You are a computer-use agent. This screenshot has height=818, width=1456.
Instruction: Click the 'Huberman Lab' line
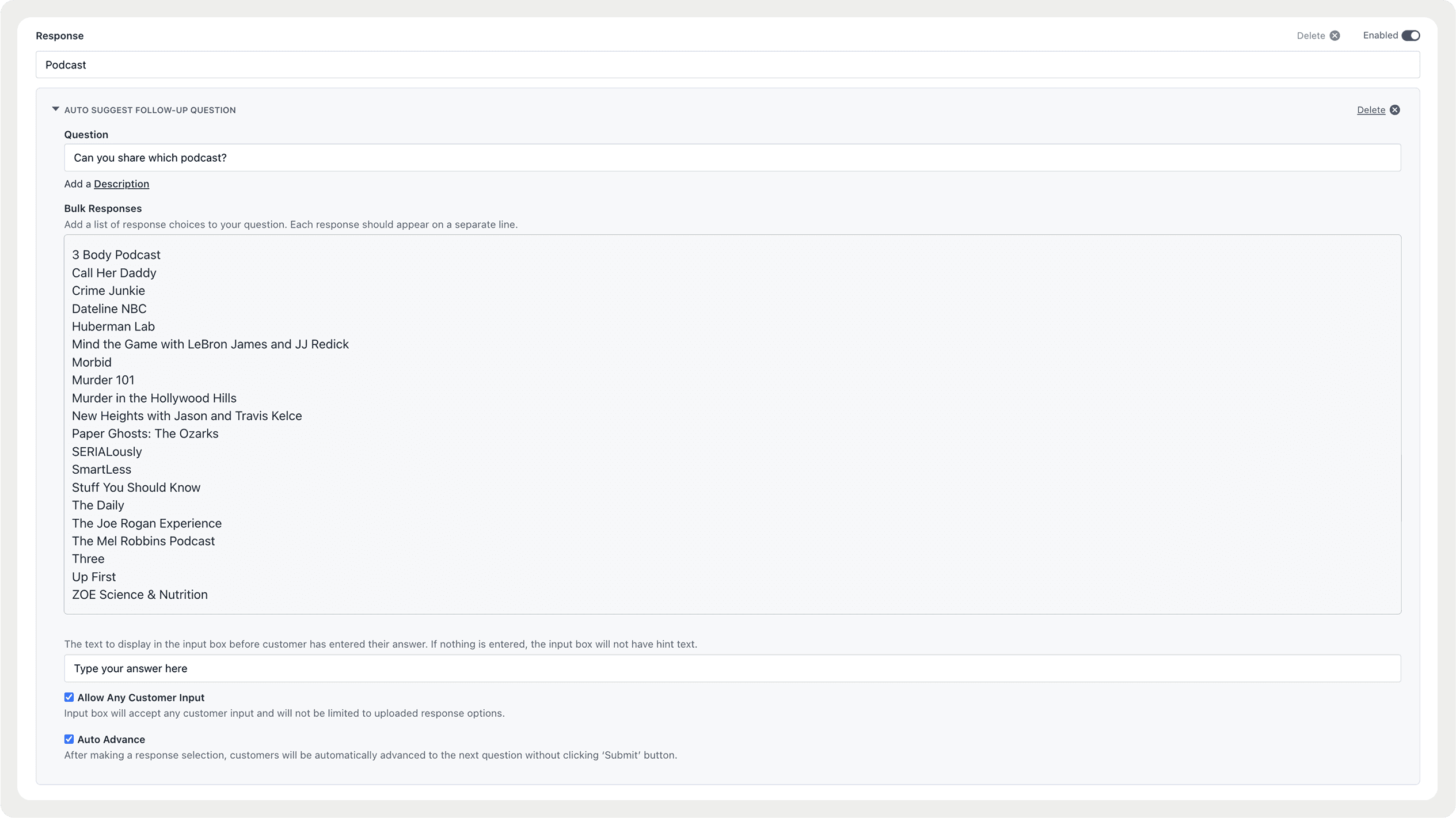(113, 326)
